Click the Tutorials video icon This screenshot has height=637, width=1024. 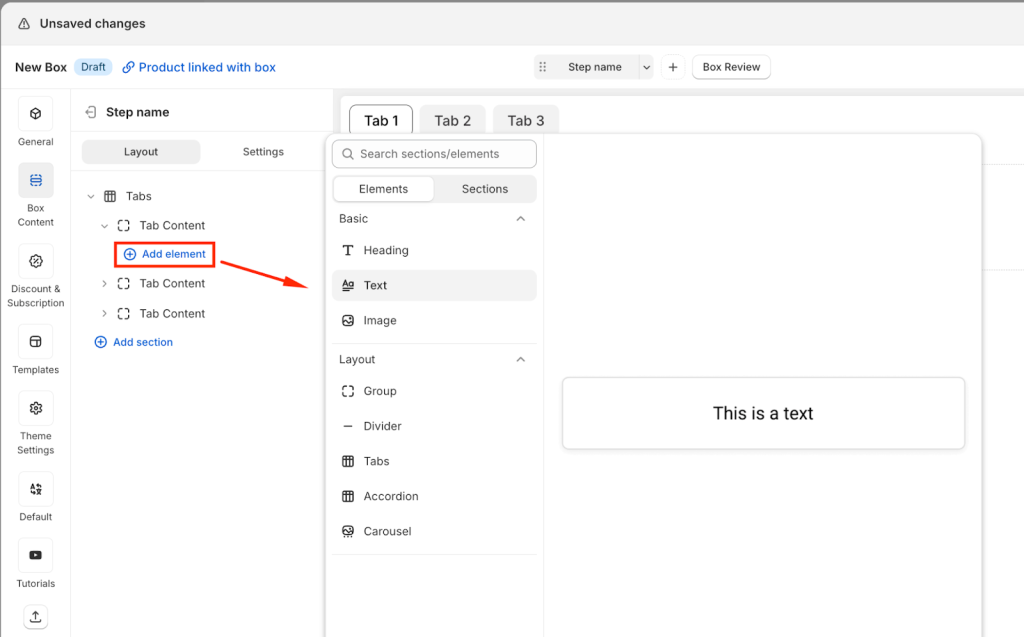pyautogui.click(x=36, y=556)
